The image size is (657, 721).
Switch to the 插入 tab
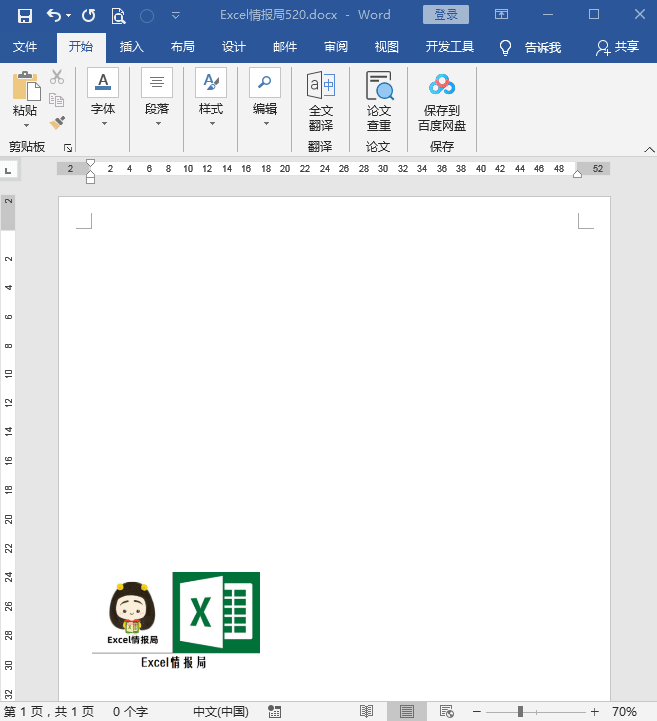pos(131,47)
